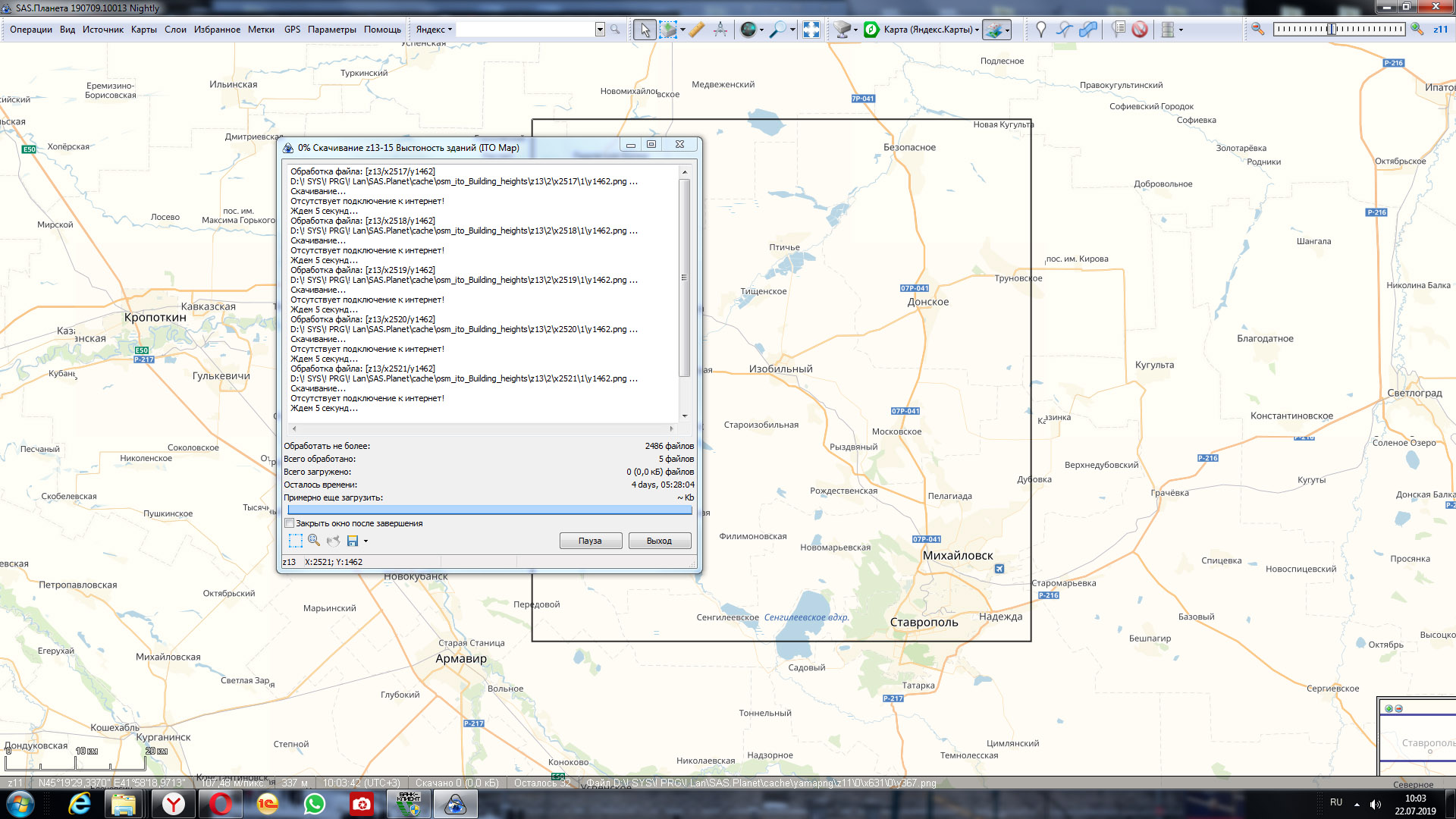Click the search text input field

(525, 30)
